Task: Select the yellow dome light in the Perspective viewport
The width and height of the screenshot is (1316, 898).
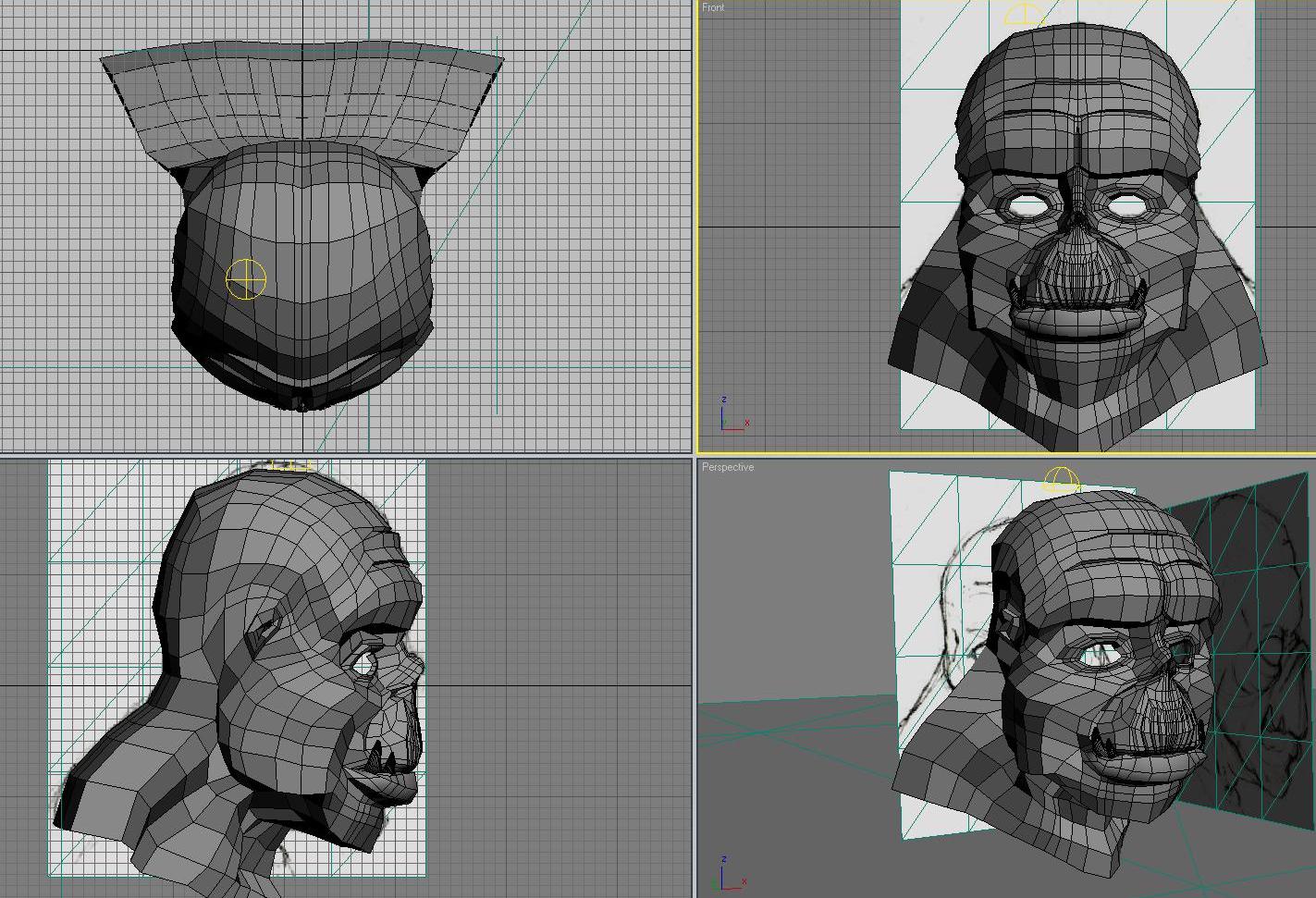Action: 1061,480
